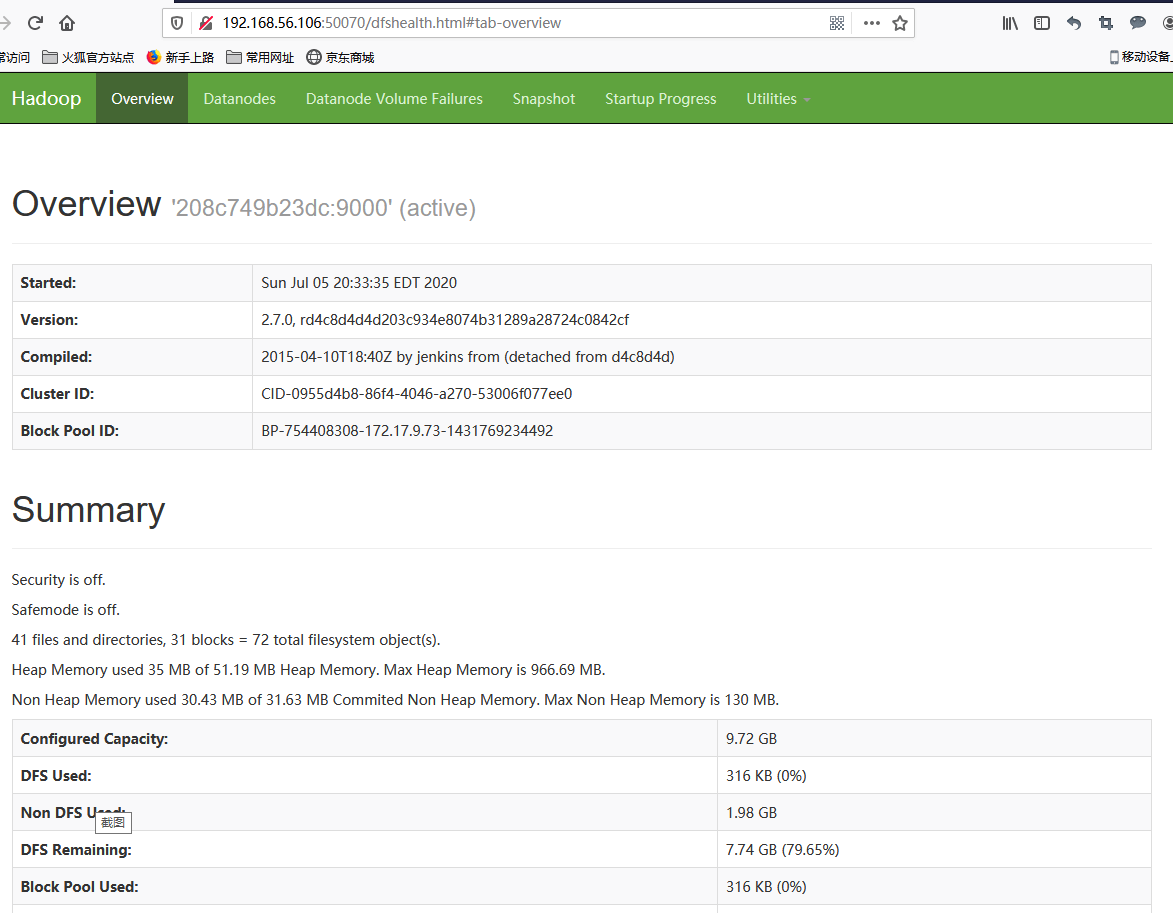Open the Startup Progress tab
Image resolution: width=1173 pixels, height=913 pixels.
pos(661,99)
